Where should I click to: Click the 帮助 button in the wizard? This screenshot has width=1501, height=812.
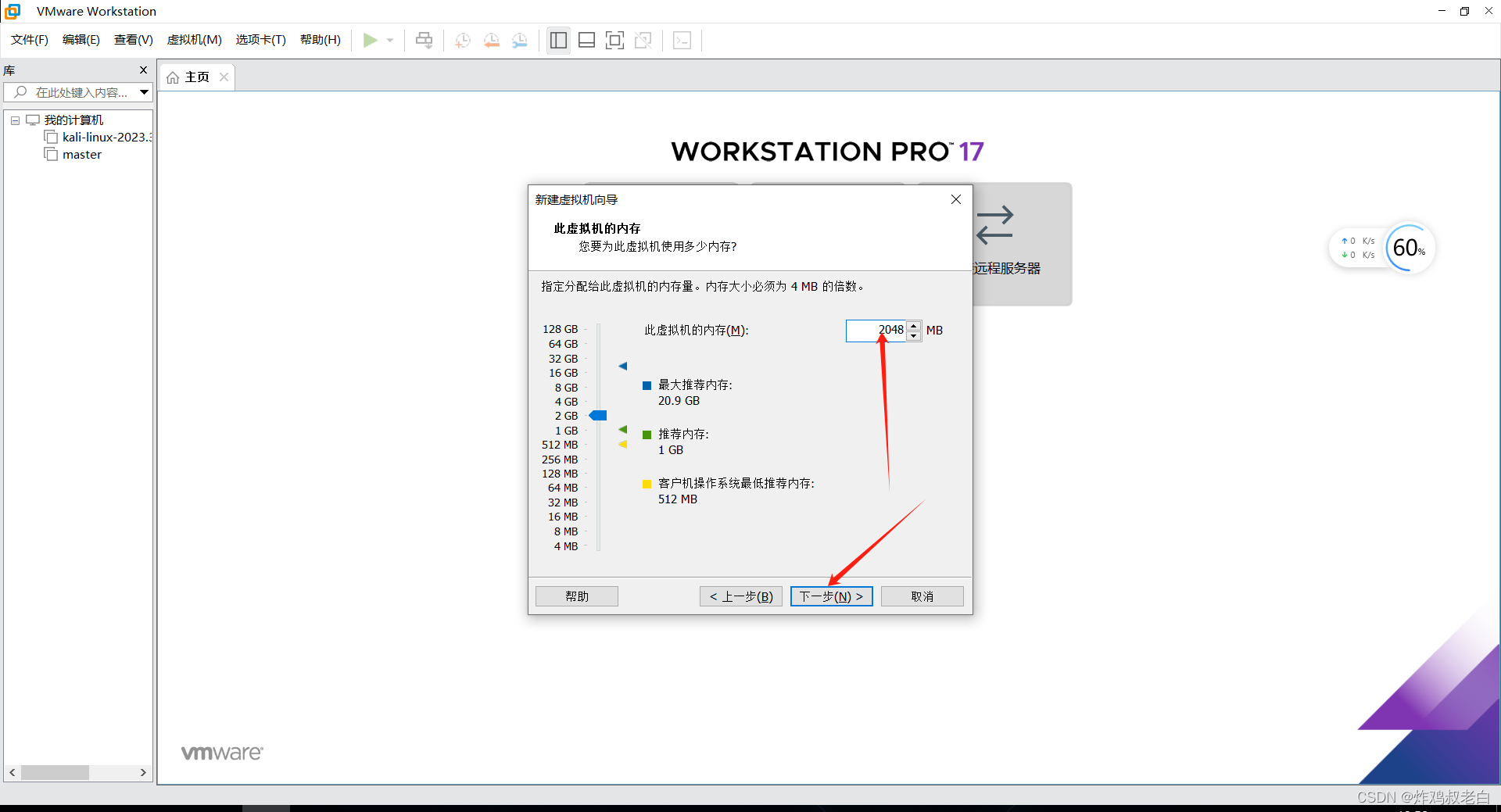[577, 596]
